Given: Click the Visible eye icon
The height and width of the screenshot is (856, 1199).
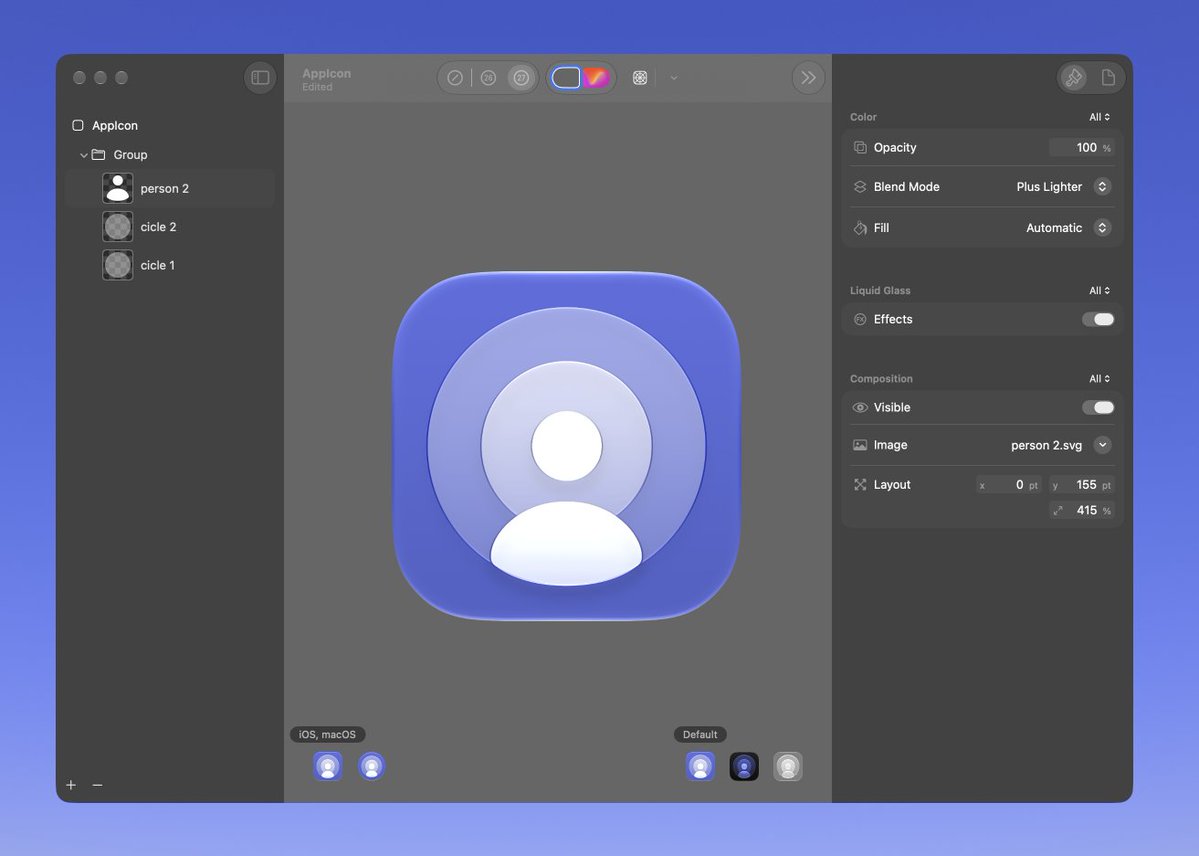Looking at the screenshot, I should click(860, 408).
